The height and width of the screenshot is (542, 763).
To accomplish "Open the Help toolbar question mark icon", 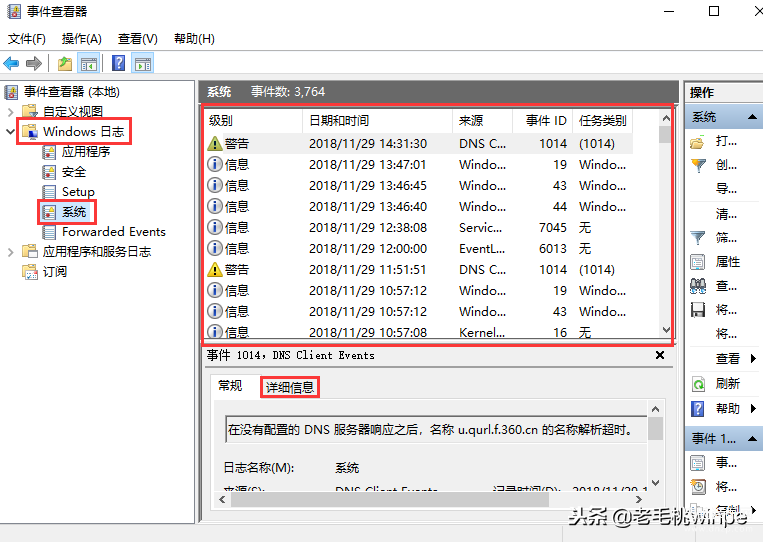I will point(118,63).
